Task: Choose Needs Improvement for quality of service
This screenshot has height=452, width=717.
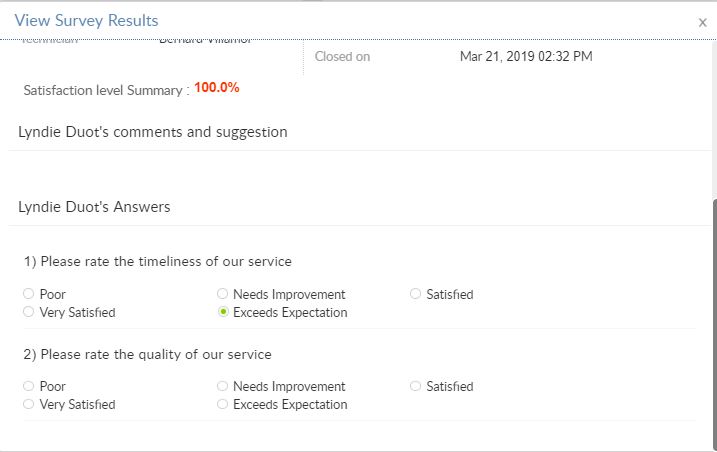Action: [x=223, y=387]
